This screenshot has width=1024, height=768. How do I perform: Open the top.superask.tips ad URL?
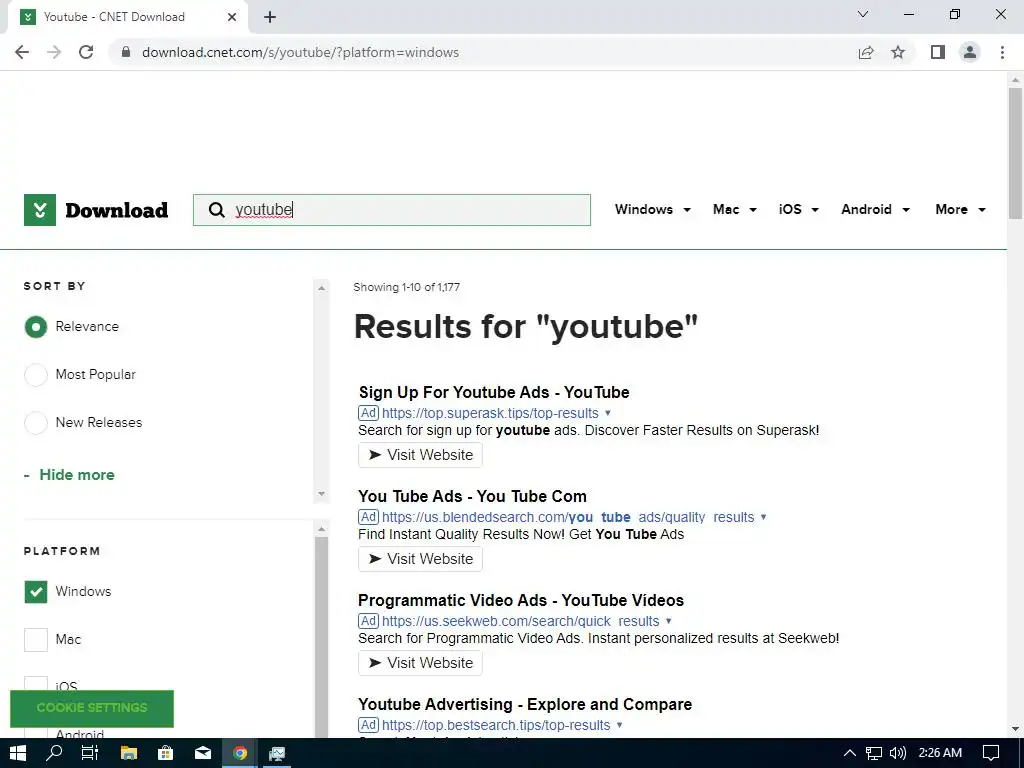coord(490,413)
